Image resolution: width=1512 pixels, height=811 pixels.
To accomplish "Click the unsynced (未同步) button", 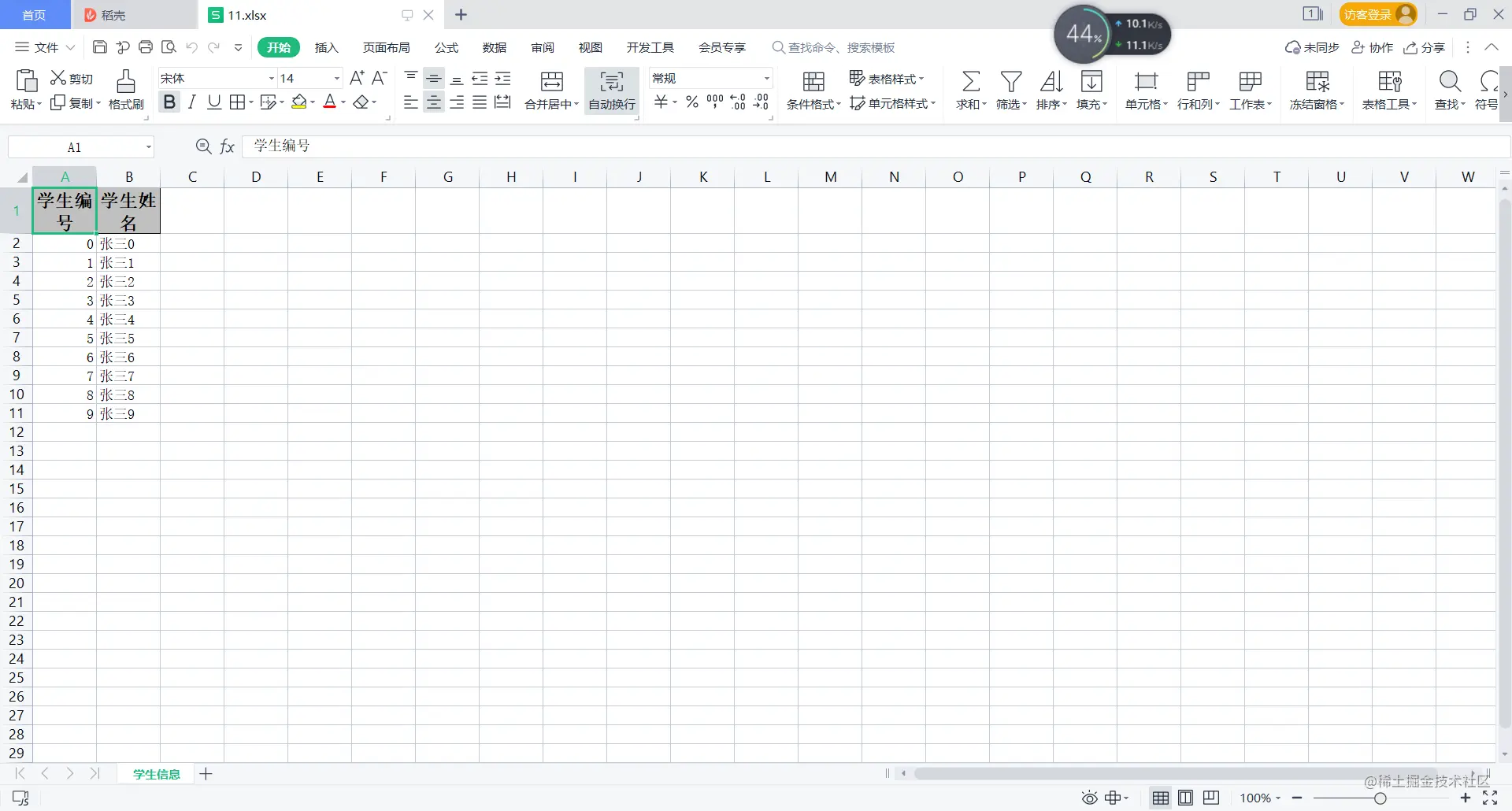I will coord(1313,47).
